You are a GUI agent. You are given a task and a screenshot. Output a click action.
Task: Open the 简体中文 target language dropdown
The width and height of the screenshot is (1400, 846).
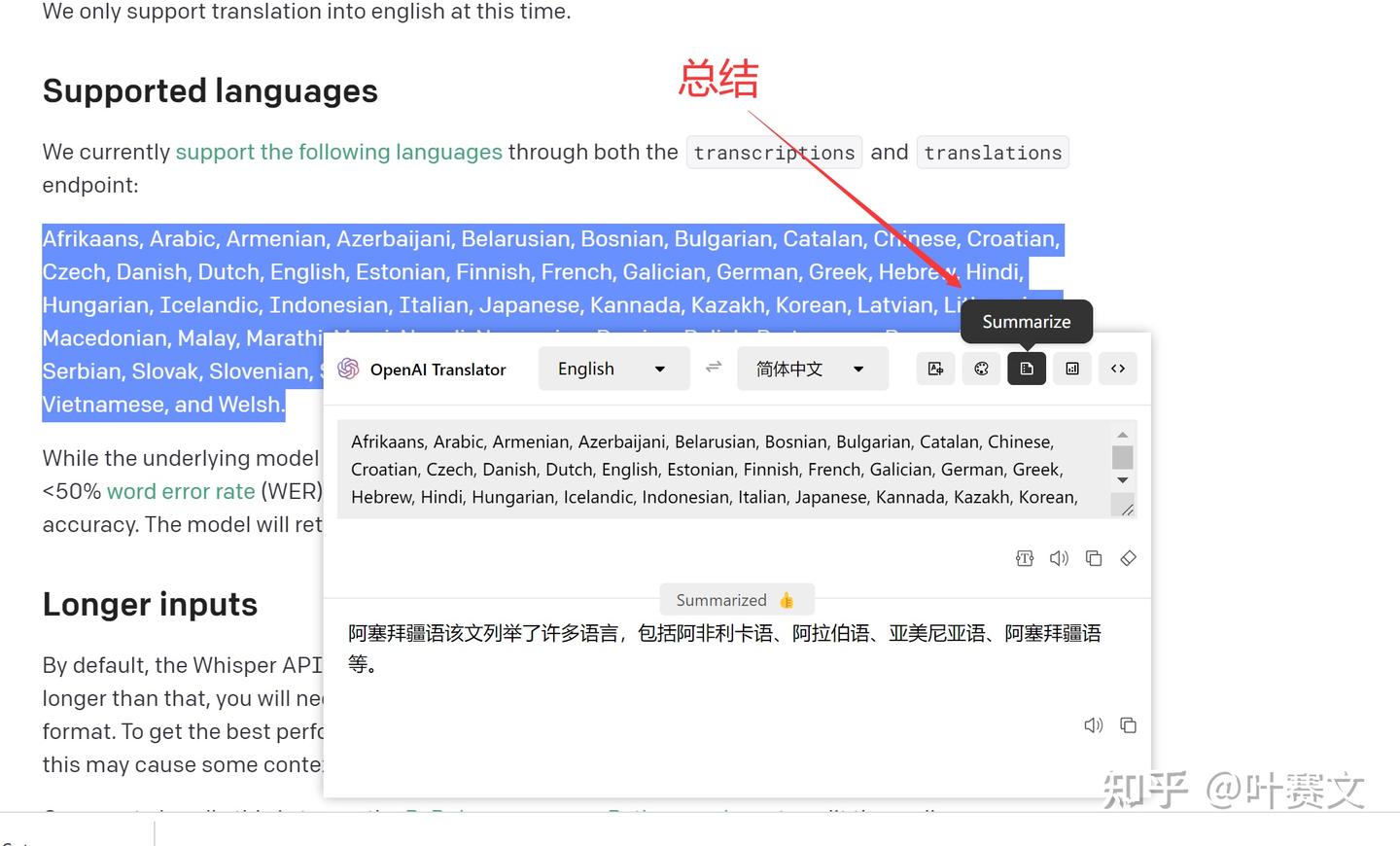click(x=812, y=368)
